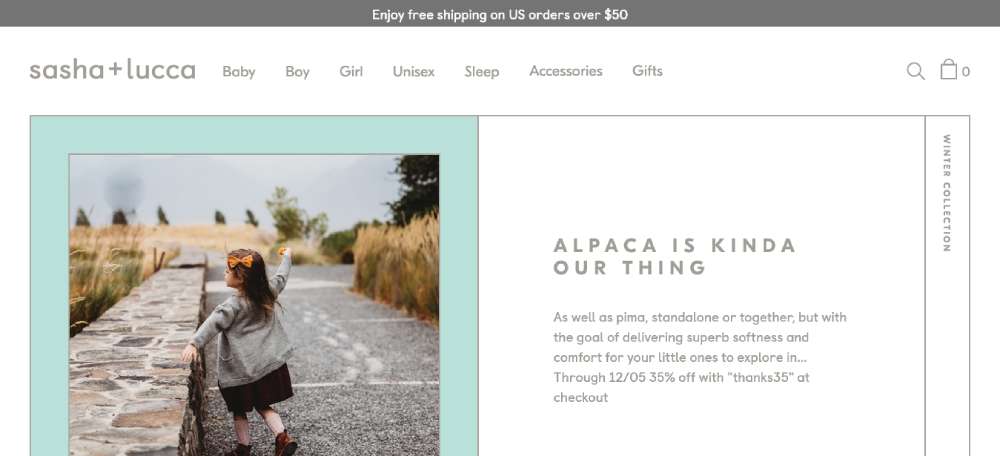The image size is (1000, 456).
Task: Open the Sleep category
Action: [481, 71]
